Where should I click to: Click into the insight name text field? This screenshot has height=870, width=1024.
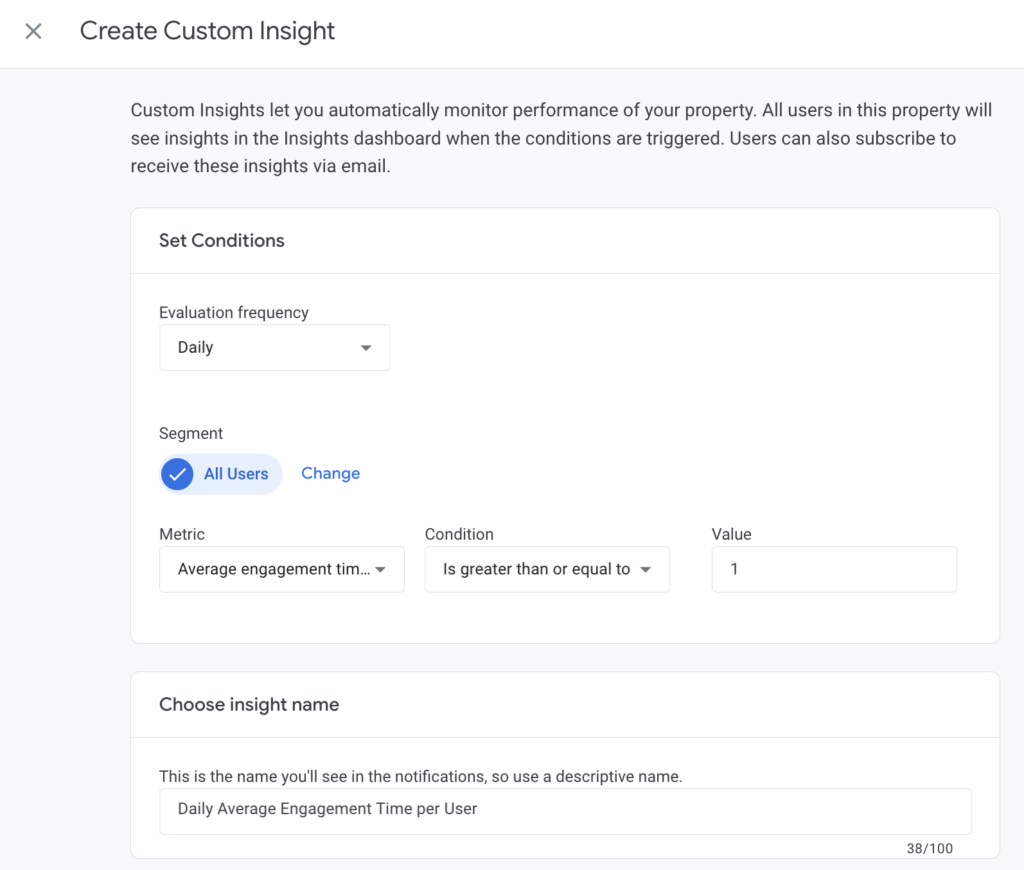click(564, 809)
